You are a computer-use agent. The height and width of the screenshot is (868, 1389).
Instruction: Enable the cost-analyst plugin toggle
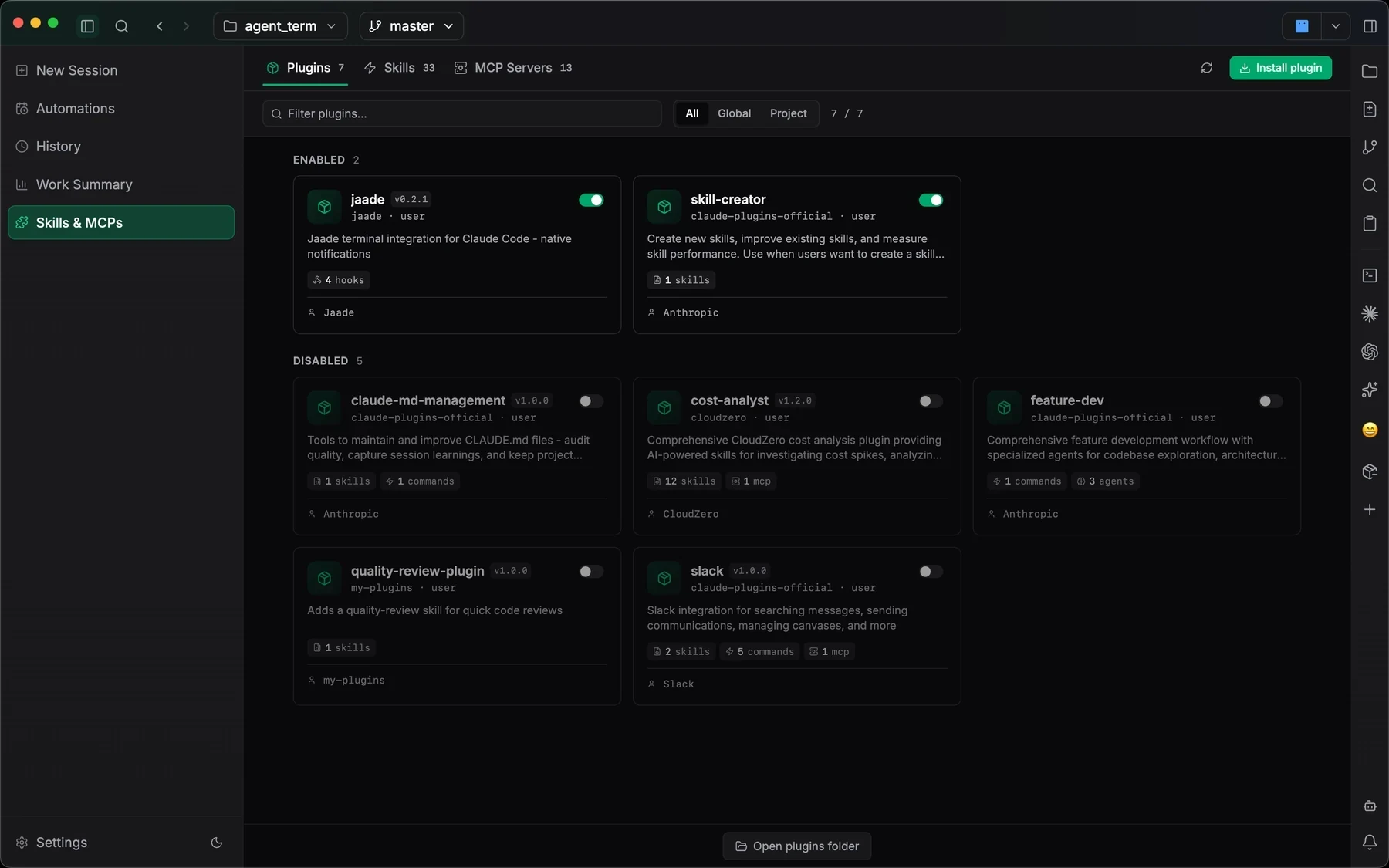(931, 401)
